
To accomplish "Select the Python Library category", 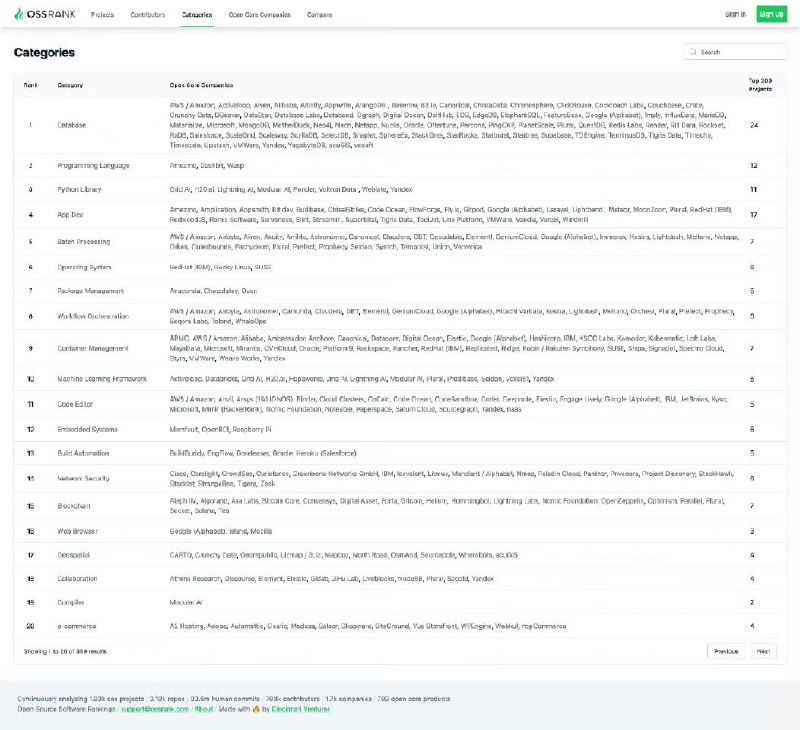I will tap(80, 189).
